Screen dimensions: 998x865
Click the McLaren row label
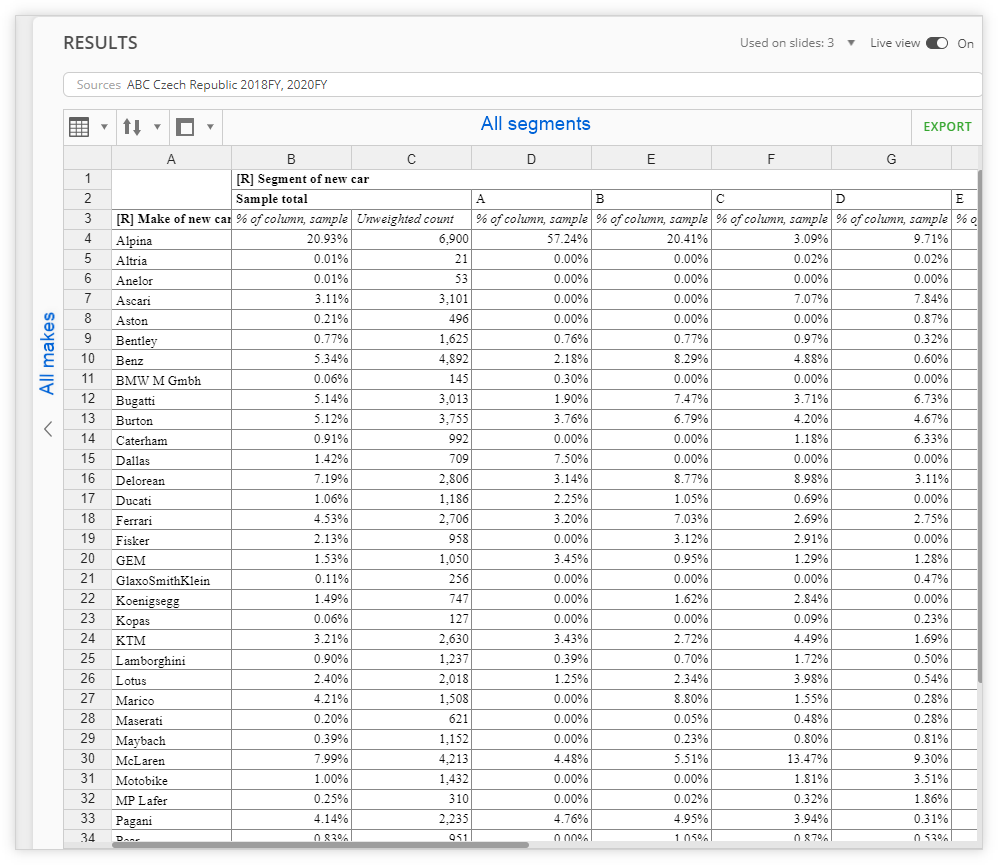coord(140,761)
